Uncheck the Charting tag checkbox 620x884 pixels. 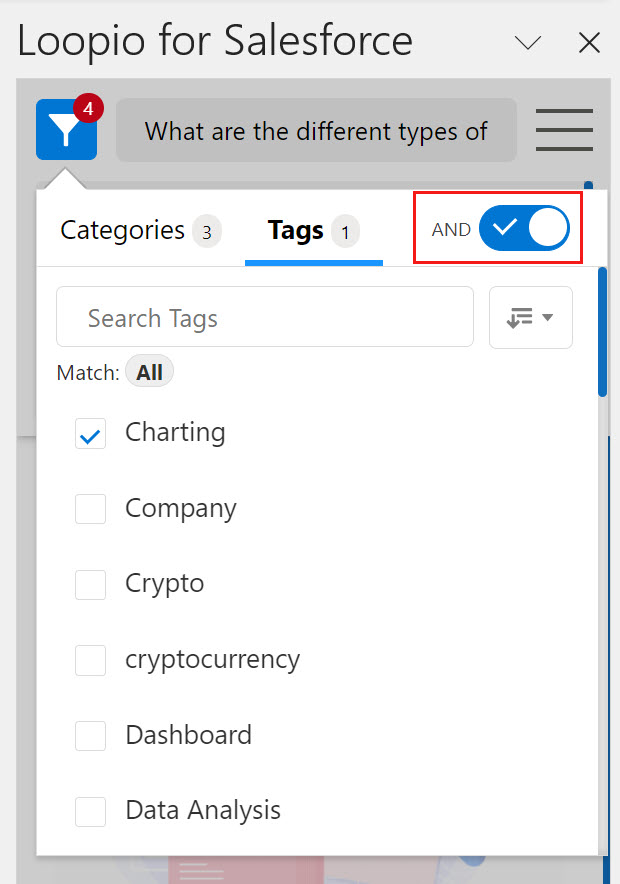(x=90, y=434)
